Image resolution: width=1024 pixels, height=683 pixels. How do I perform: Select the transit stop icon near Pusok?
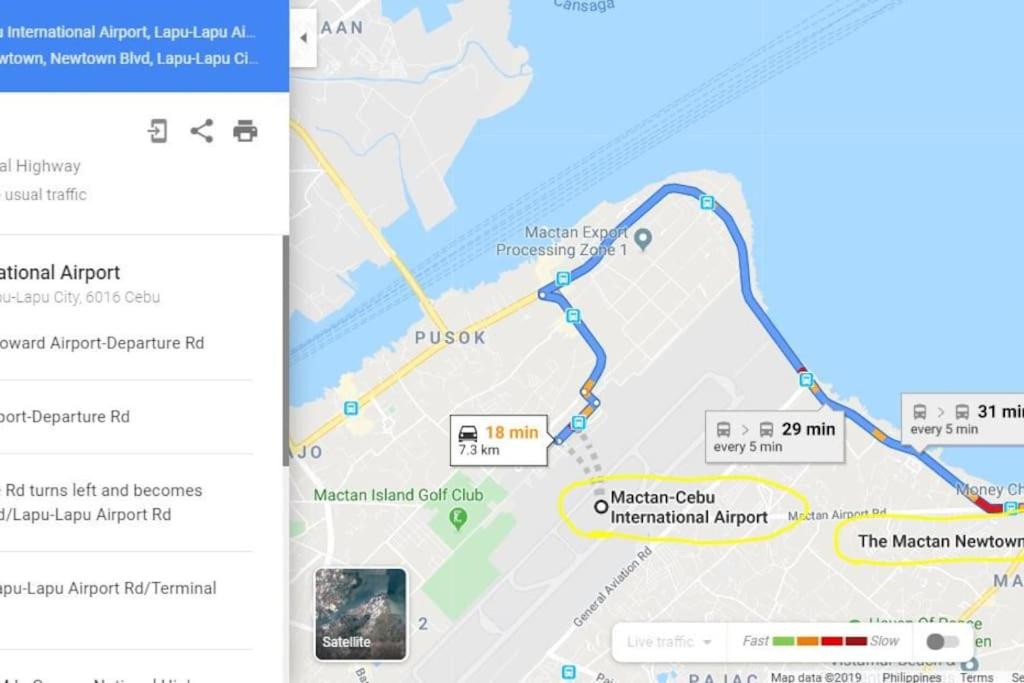point(351,409)
